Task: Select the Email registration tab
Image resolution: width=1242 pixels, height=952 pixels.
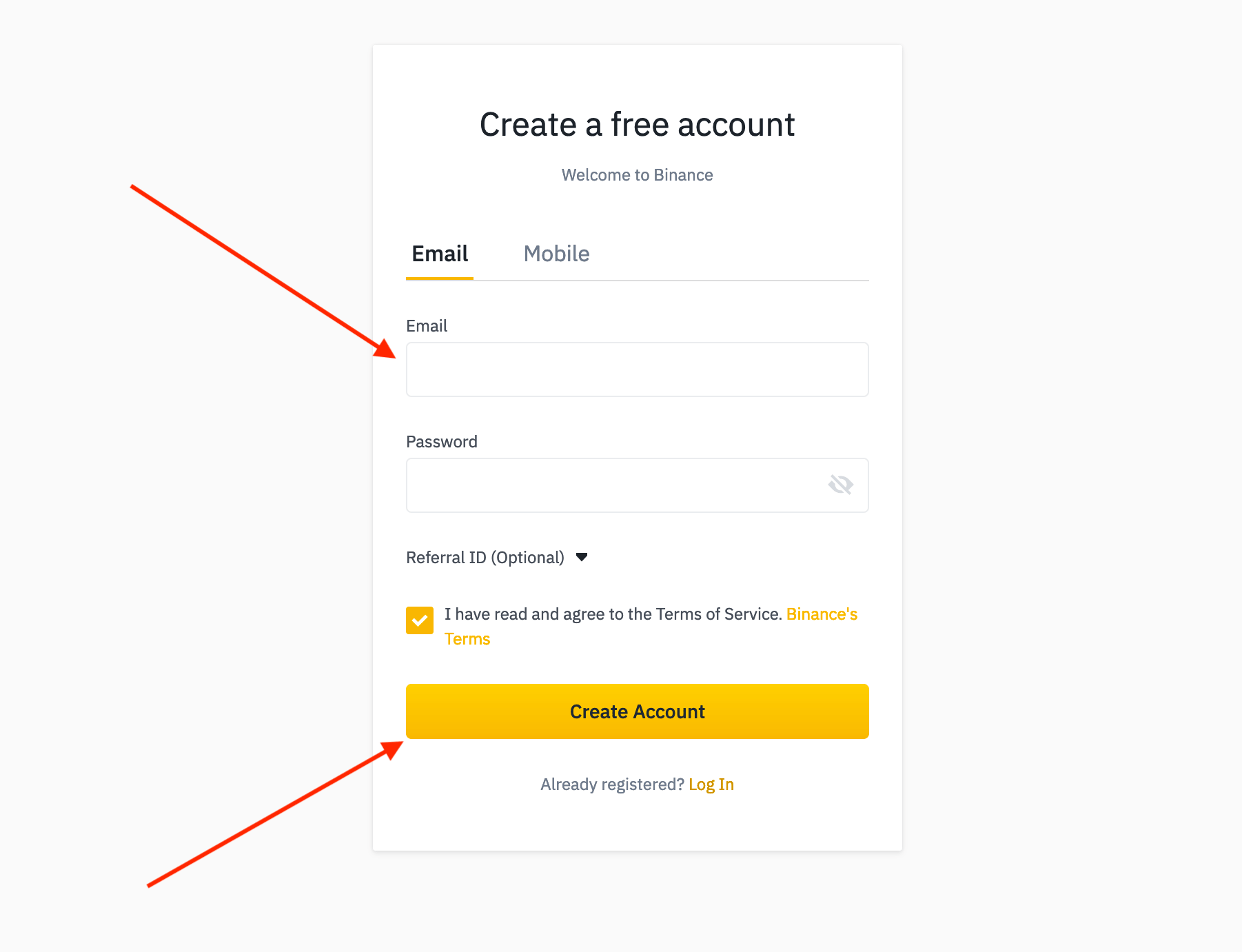Action: coord(440,254)
